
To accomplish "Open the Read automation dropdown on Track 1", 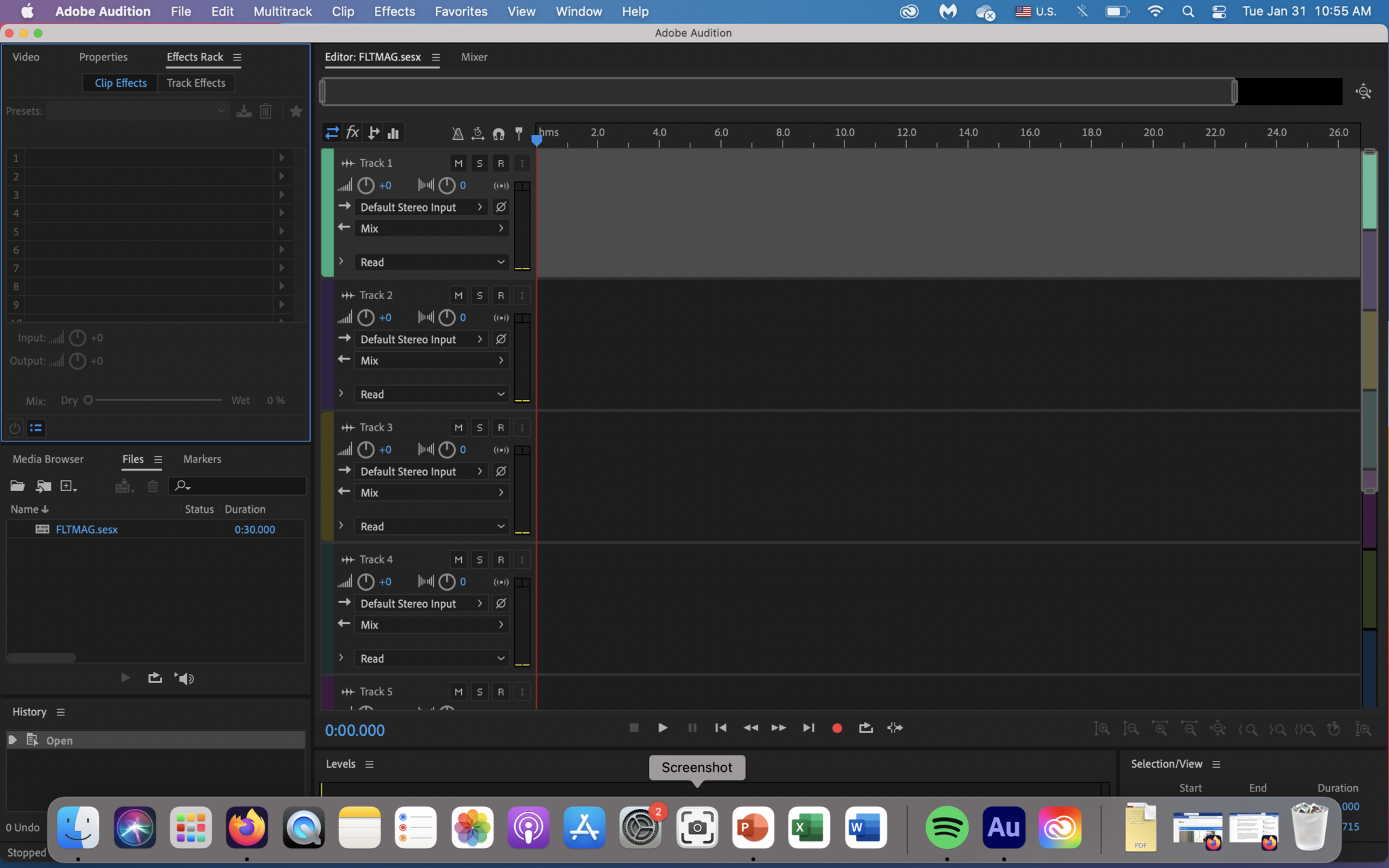I will 431,262.
